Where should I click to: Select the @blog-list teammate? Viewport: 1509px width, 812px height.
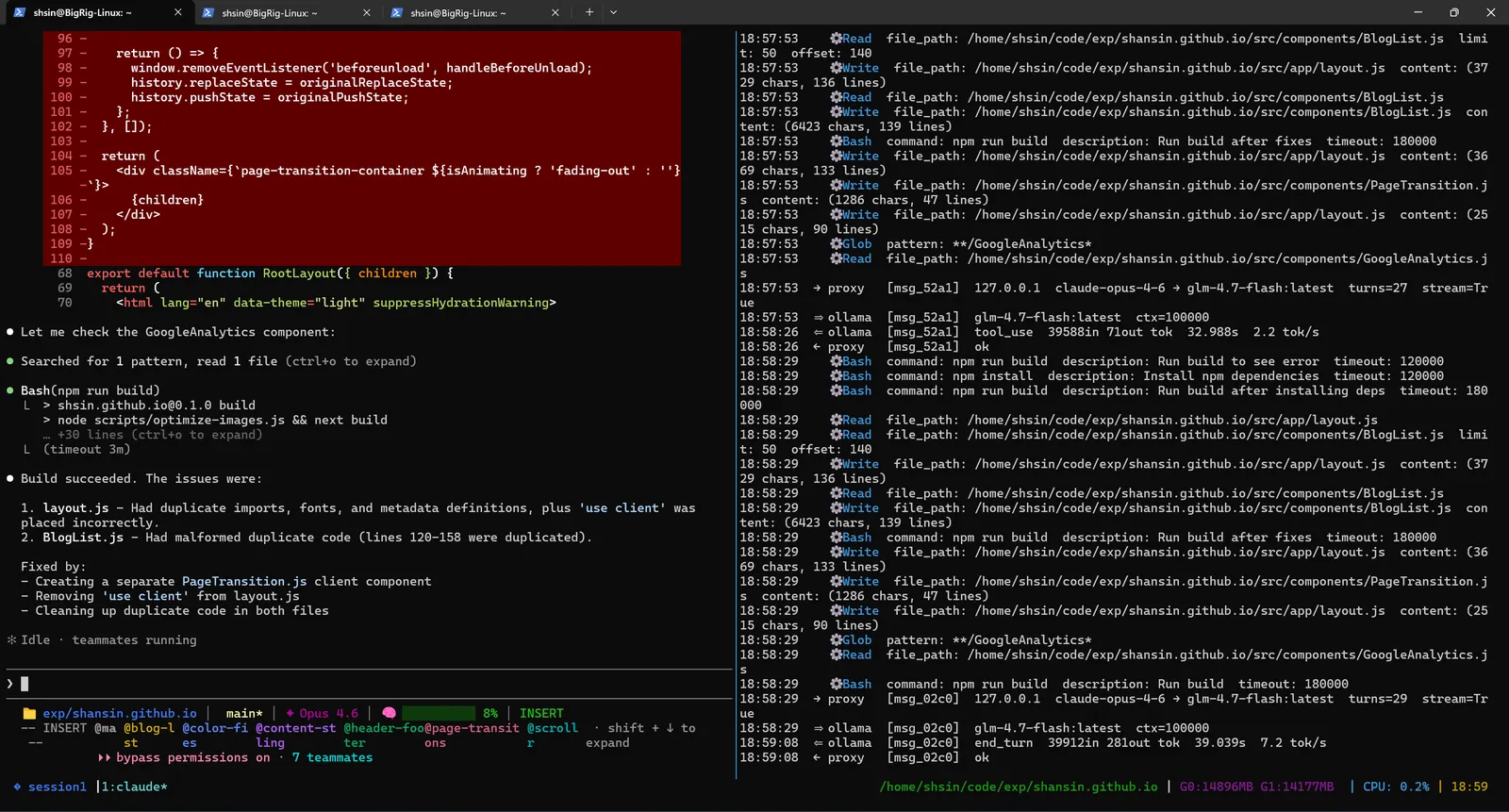click(x=149, y=736)
